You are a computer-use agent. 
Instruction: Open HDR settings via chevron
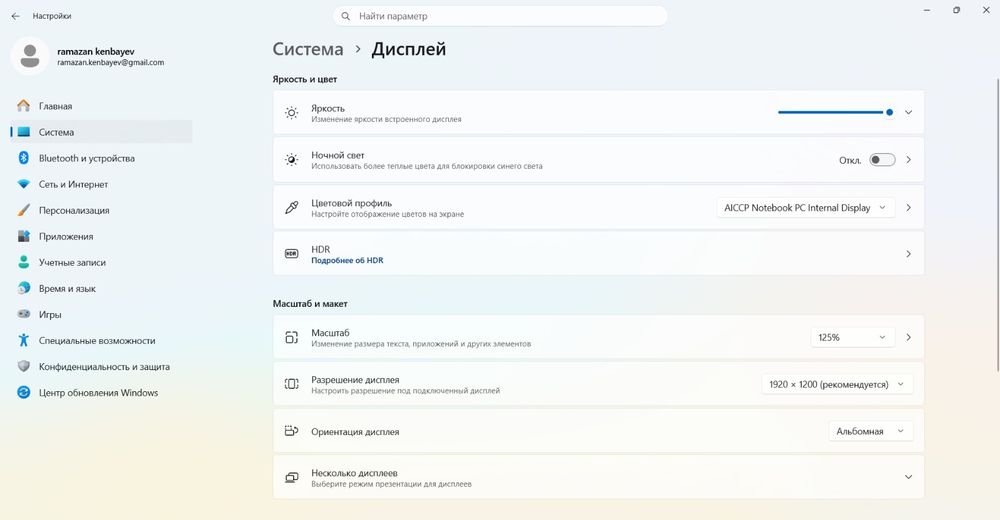908,254
